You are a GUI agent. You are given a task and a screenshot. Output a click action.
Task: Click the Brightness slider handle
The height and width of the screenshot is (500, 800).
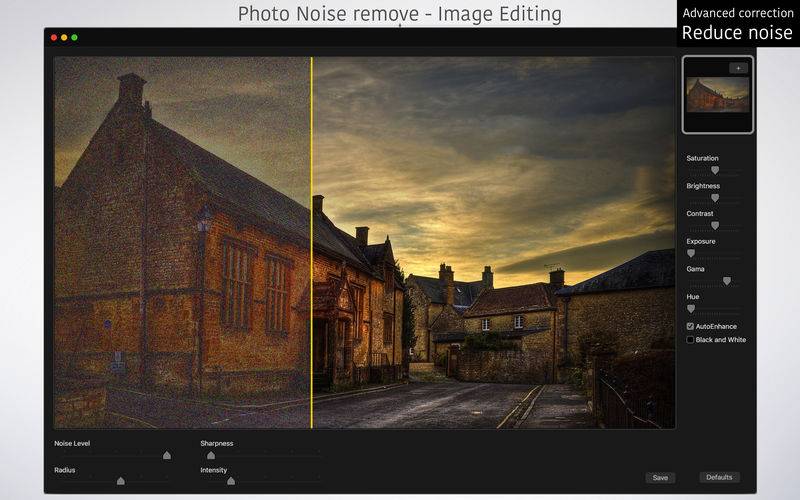click(715, 197)
